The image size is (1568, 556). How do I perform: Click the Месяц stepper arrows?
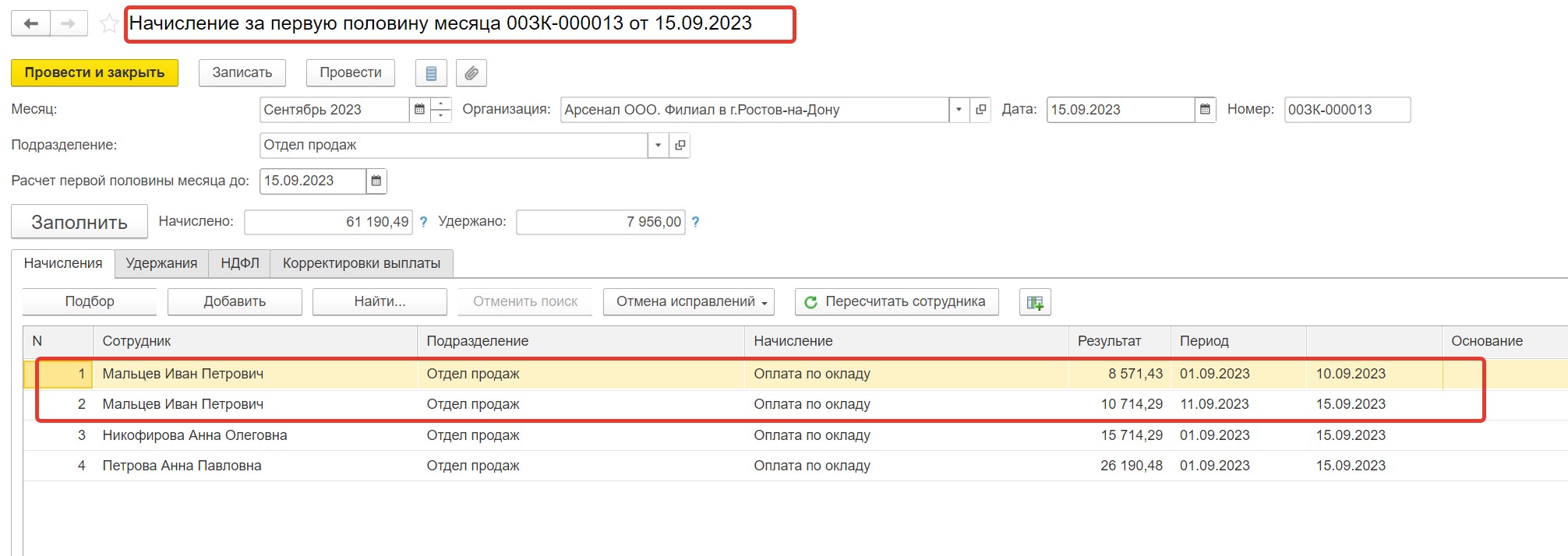(x=441, y=110)
